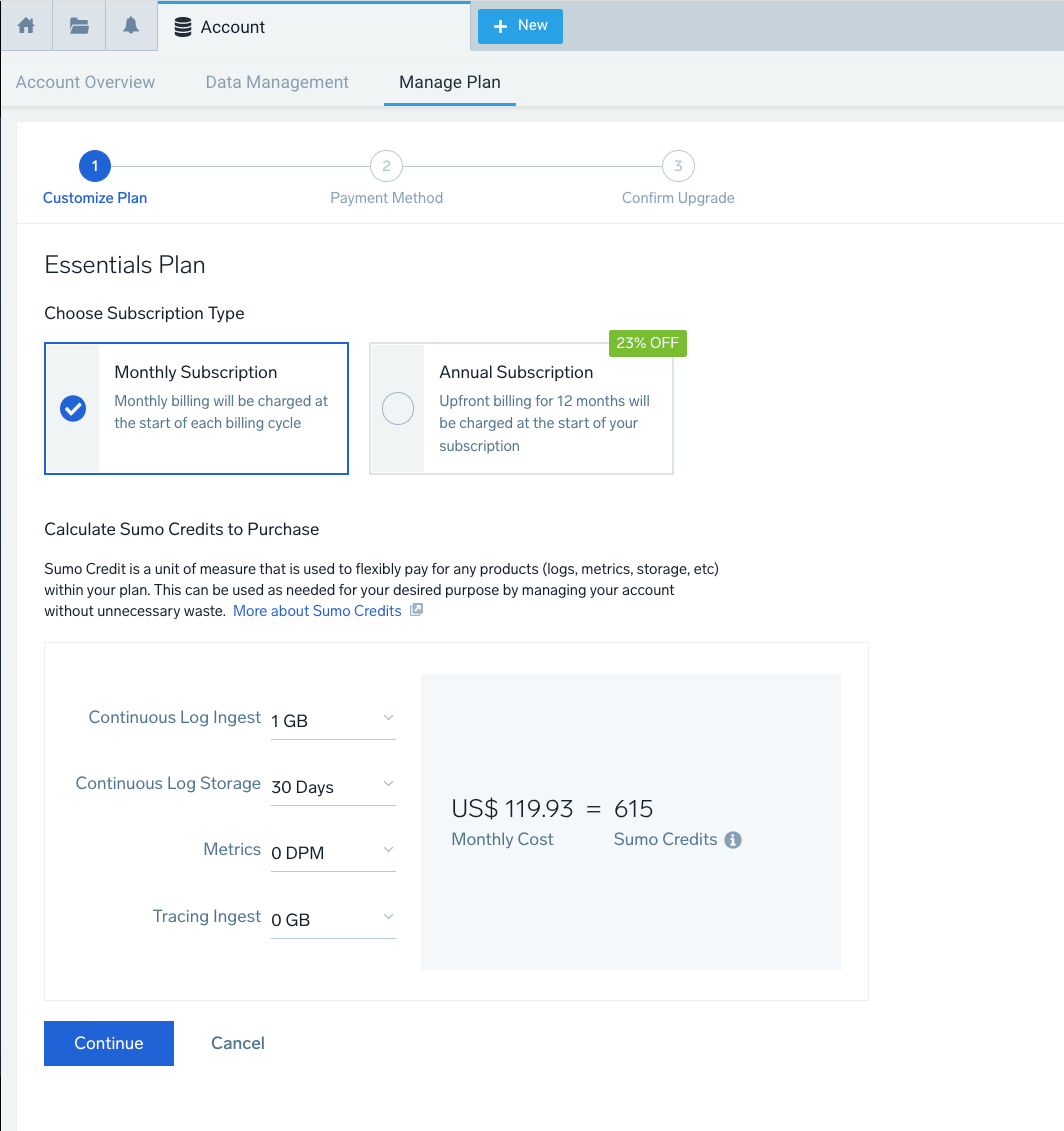Open the alerts bell icon
The height and width of the screenshot is (1131, 1064).
coord(131,26)
